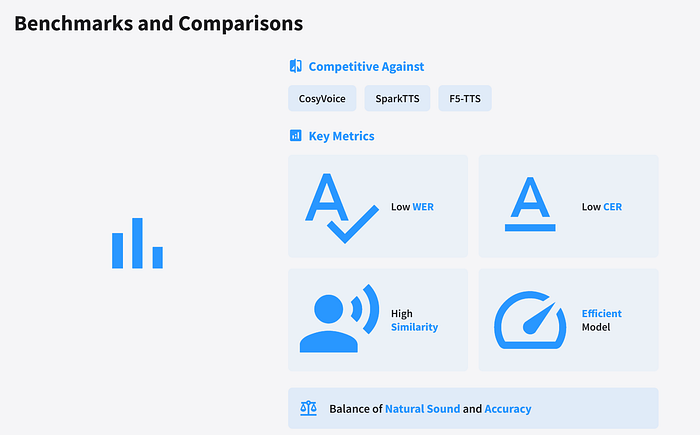
Task: Click the blue CER text
Action: (x=612, y=207)
